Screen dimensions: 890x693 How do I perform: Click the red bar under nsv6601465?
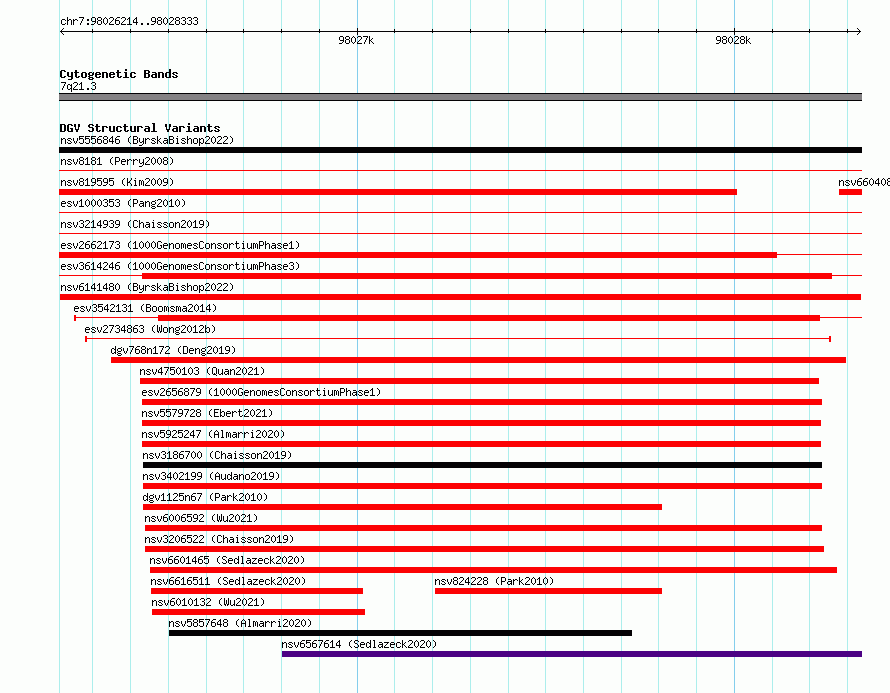[493, 570]
